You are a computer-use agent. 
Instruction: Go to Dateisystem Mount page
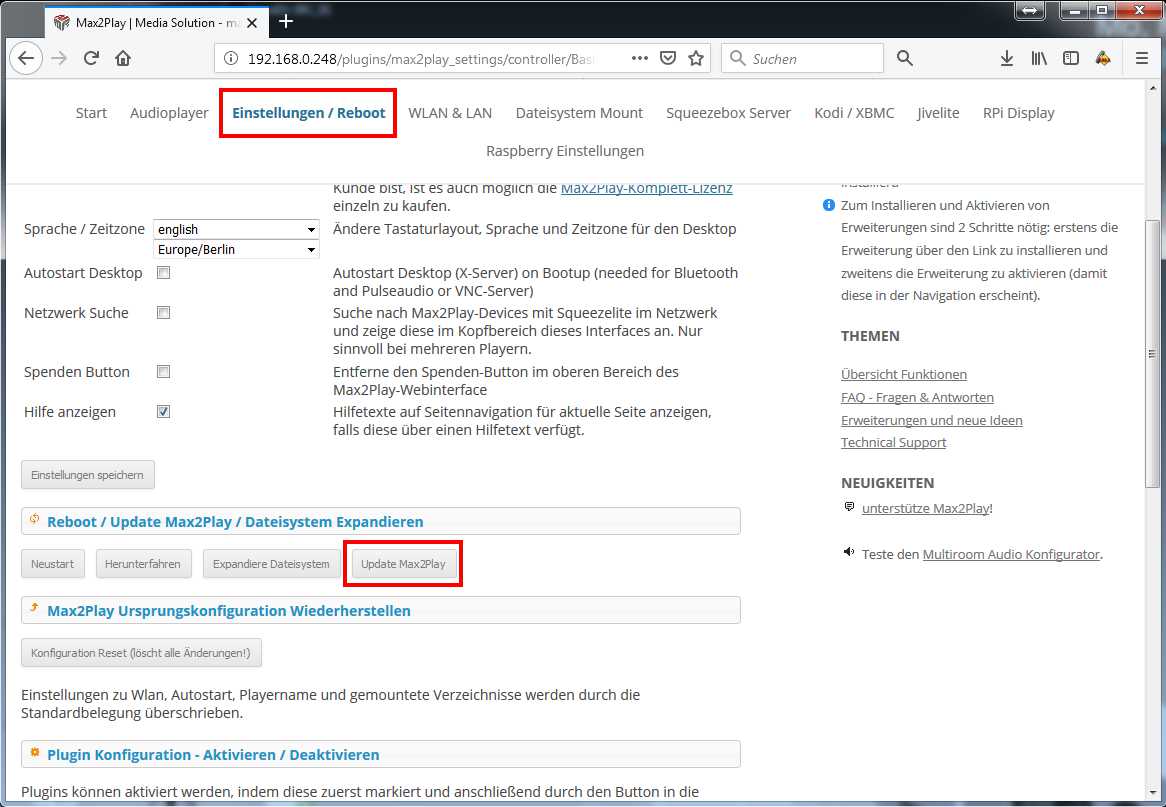tap(579, 113)
